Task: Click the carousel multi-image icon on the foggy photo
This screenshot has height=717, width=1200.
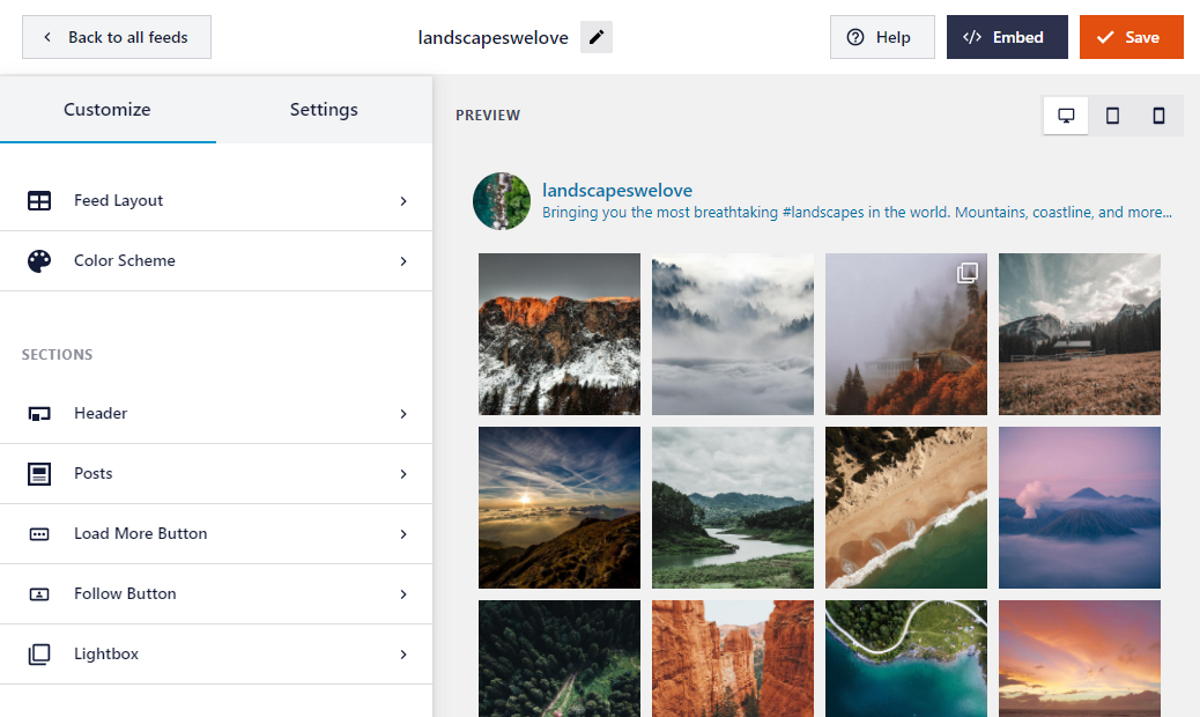Action: pyautogui.click(x=967, y=273)
